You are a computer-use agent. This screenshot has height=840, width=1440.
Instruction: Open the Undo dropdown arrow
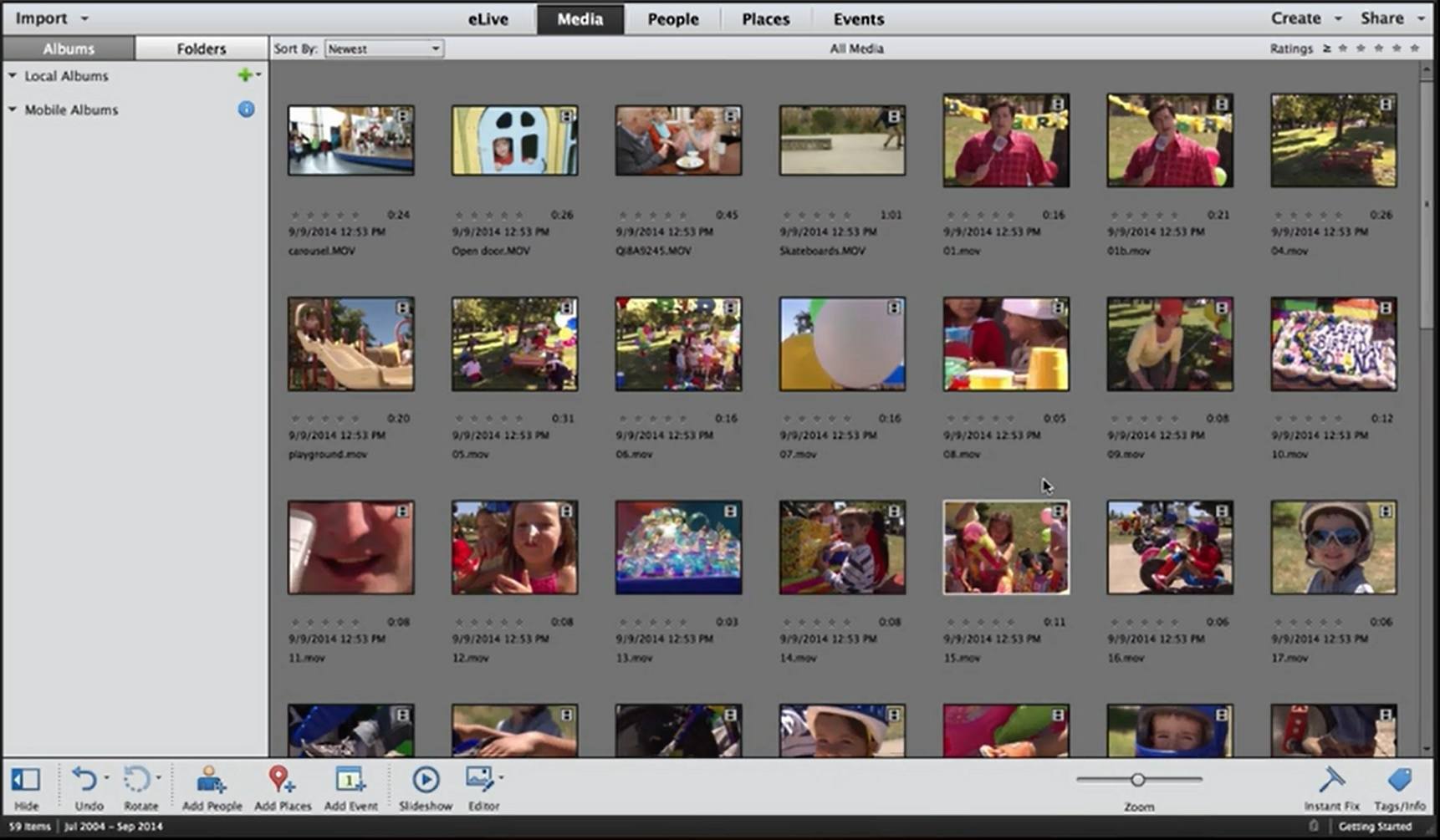point(106,778)
